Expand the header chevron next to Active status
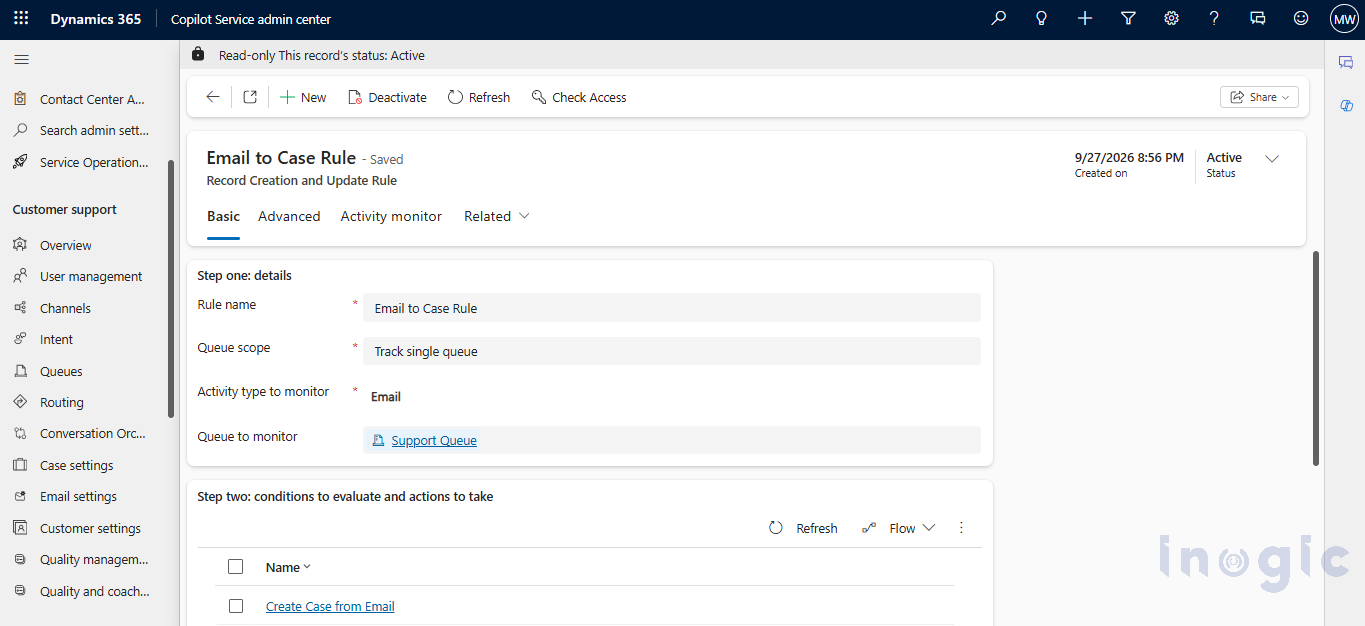 (1272, 159)
